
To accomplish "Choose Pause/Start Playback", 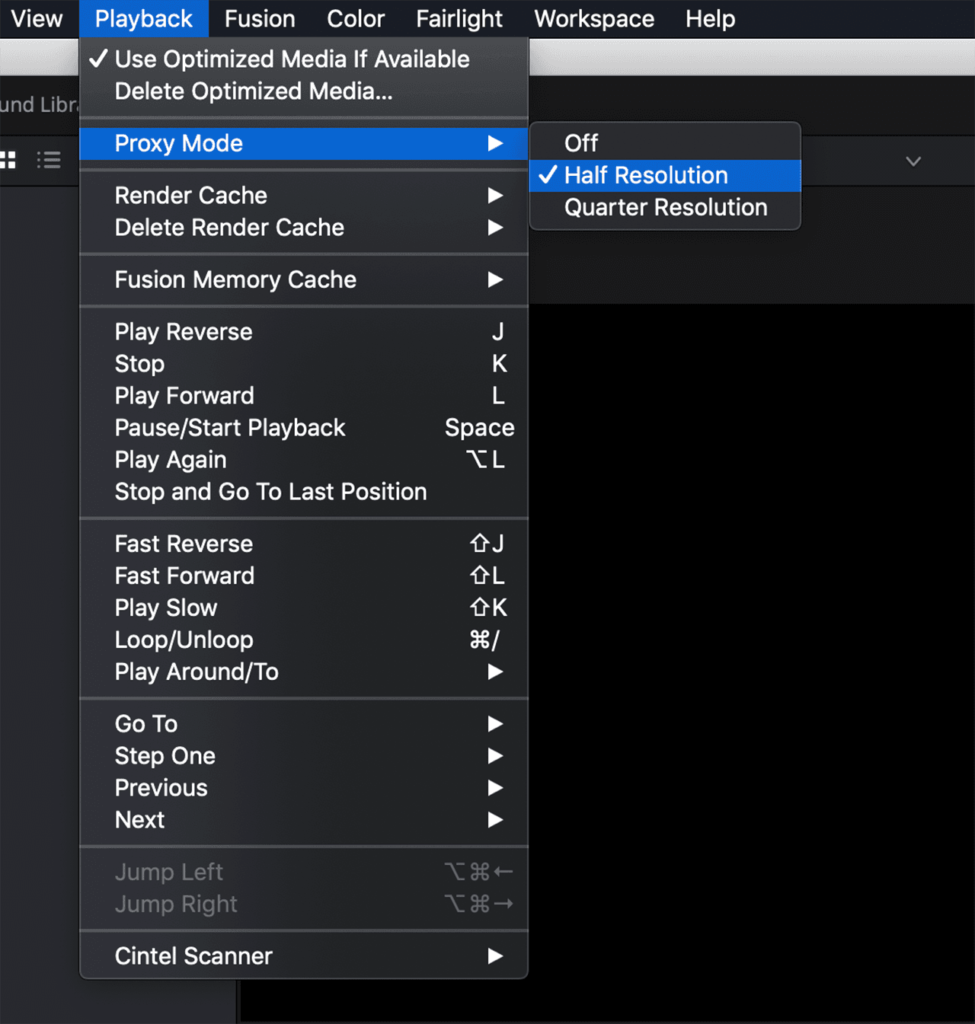I will pos(304,428).
